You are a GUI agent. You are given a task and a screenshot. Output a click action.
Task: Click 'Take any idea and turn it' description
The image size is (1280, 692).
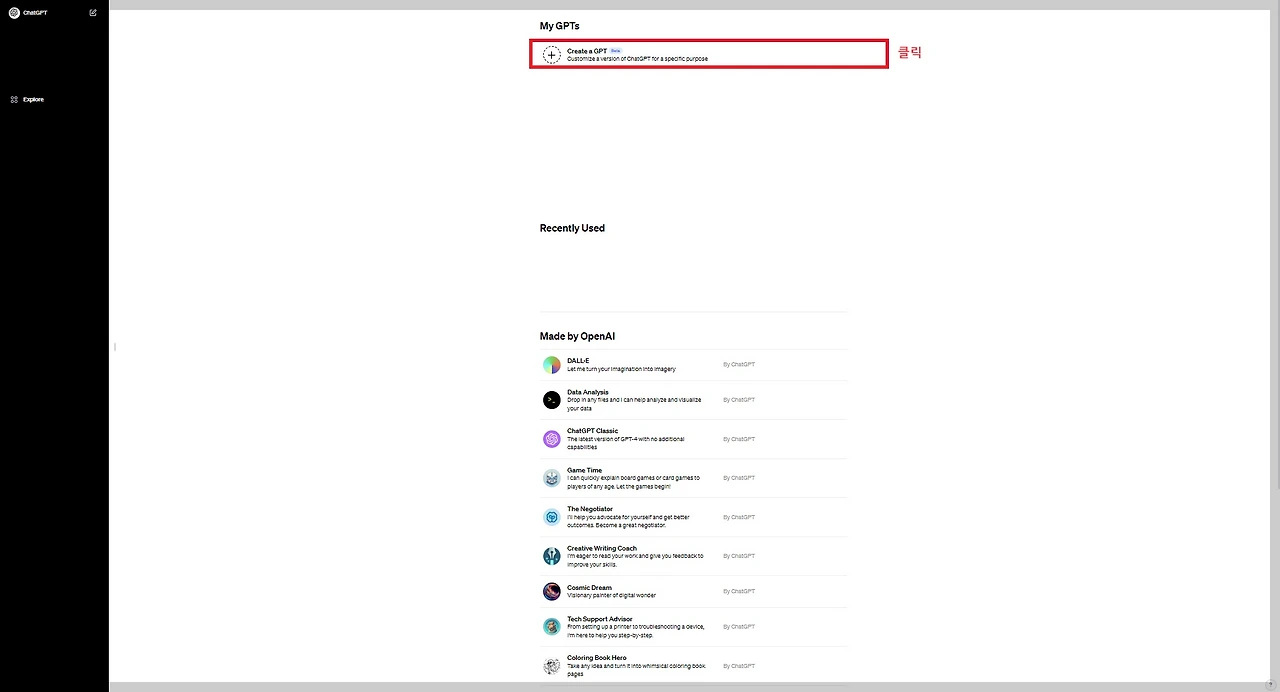[x=637, y=670]
